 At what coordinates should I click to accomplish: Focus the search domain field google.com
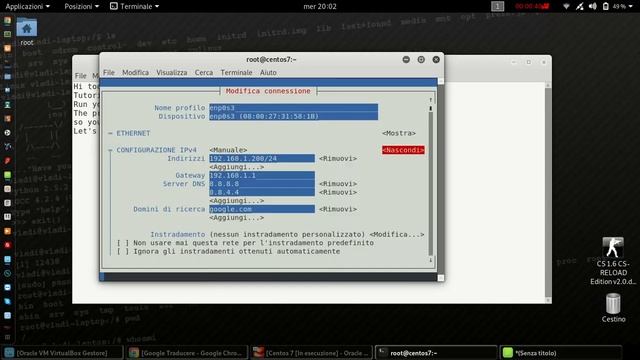point(262,209)
